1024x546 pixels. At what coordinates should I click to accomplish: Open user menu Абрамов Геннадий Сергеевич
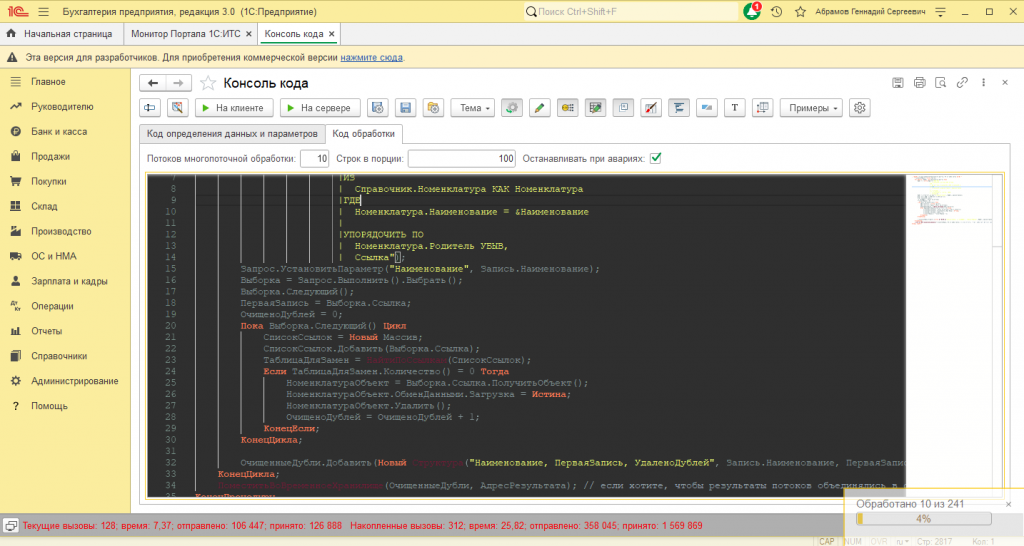pyautogui.click(x=870, y=12)
